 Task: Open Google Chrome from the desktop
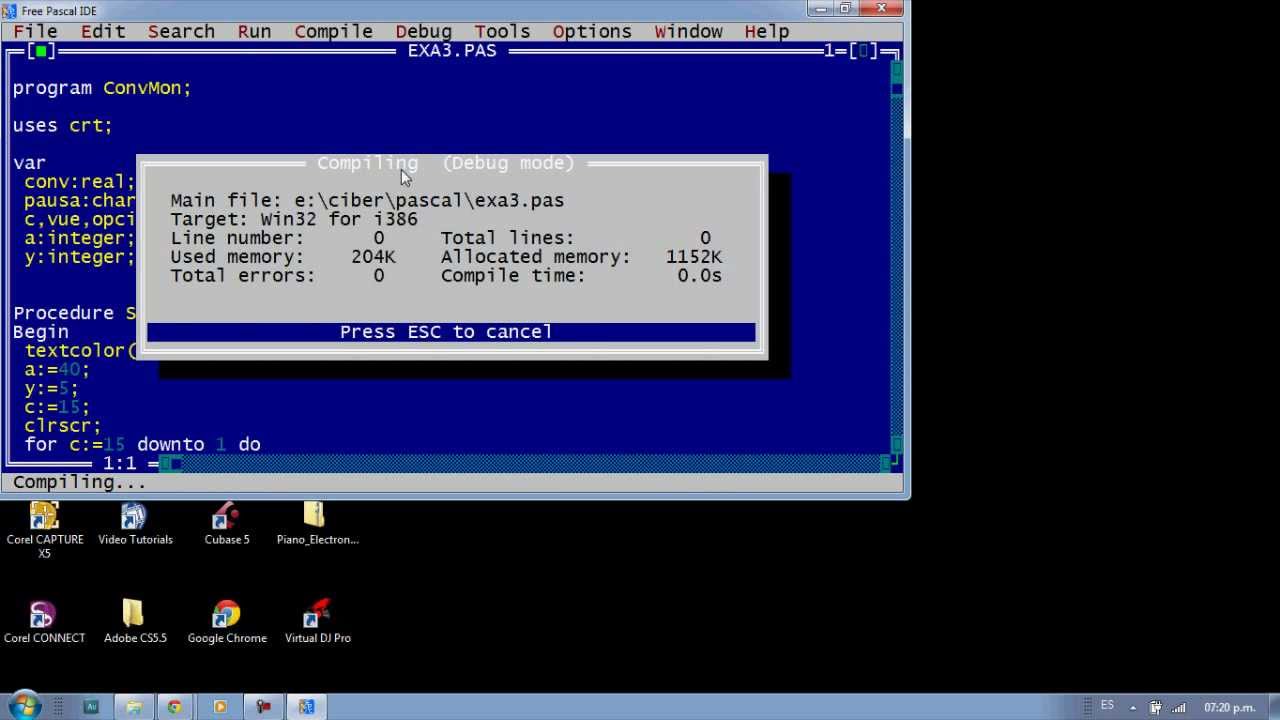click(x=226, y=612)
